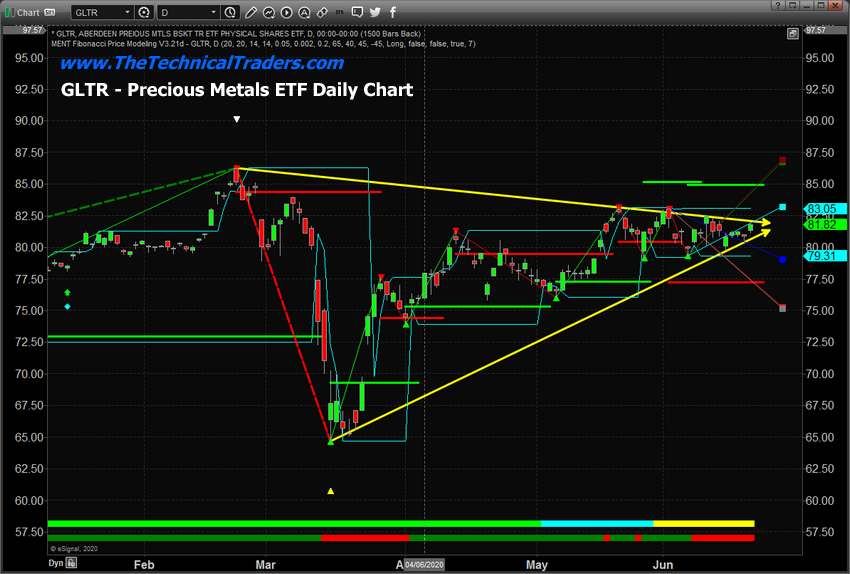Click the blue square projection endpoint near 79.00

(782, 260)
